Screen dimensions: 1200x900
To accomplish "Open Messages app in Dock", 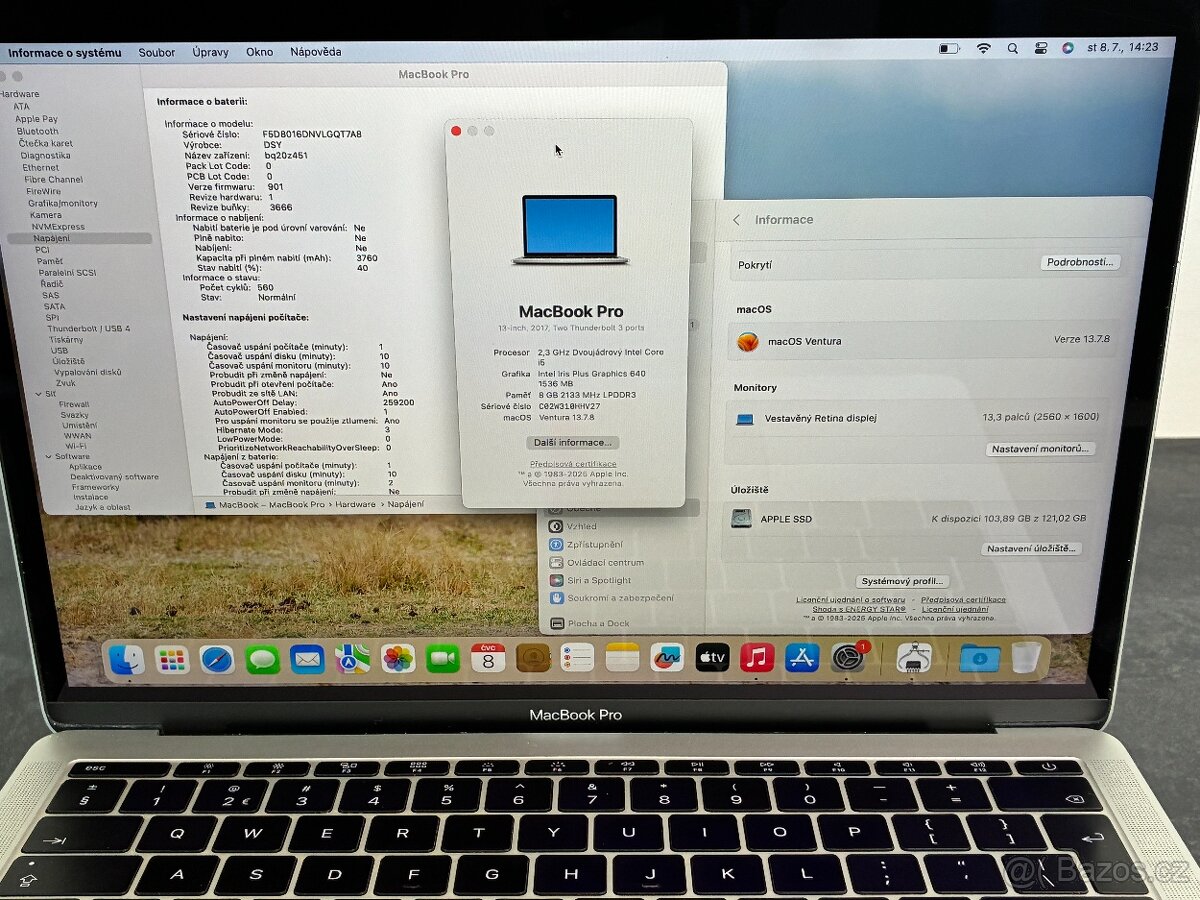I will [x=262, y=659].
